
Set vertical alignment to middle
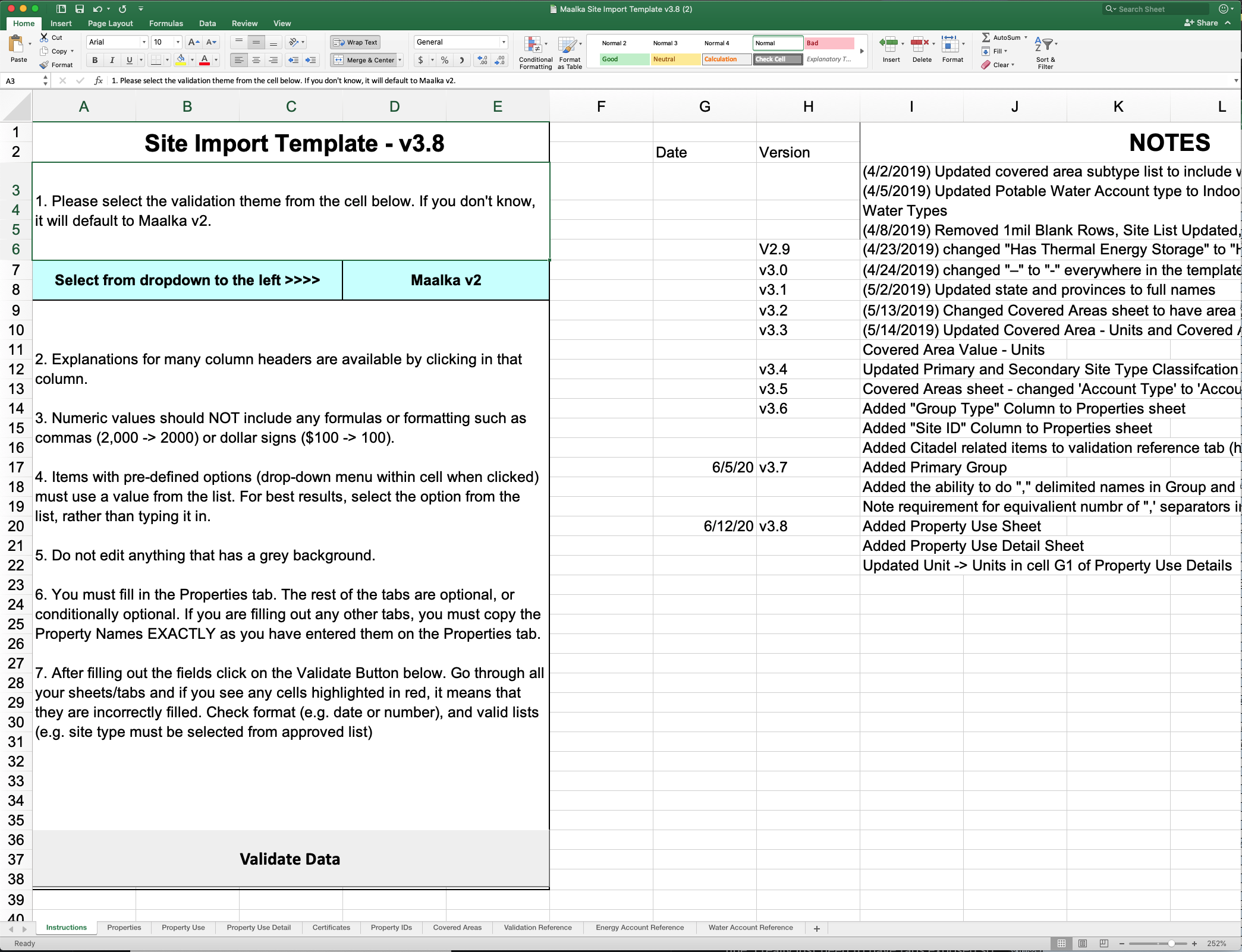[256, 42]
